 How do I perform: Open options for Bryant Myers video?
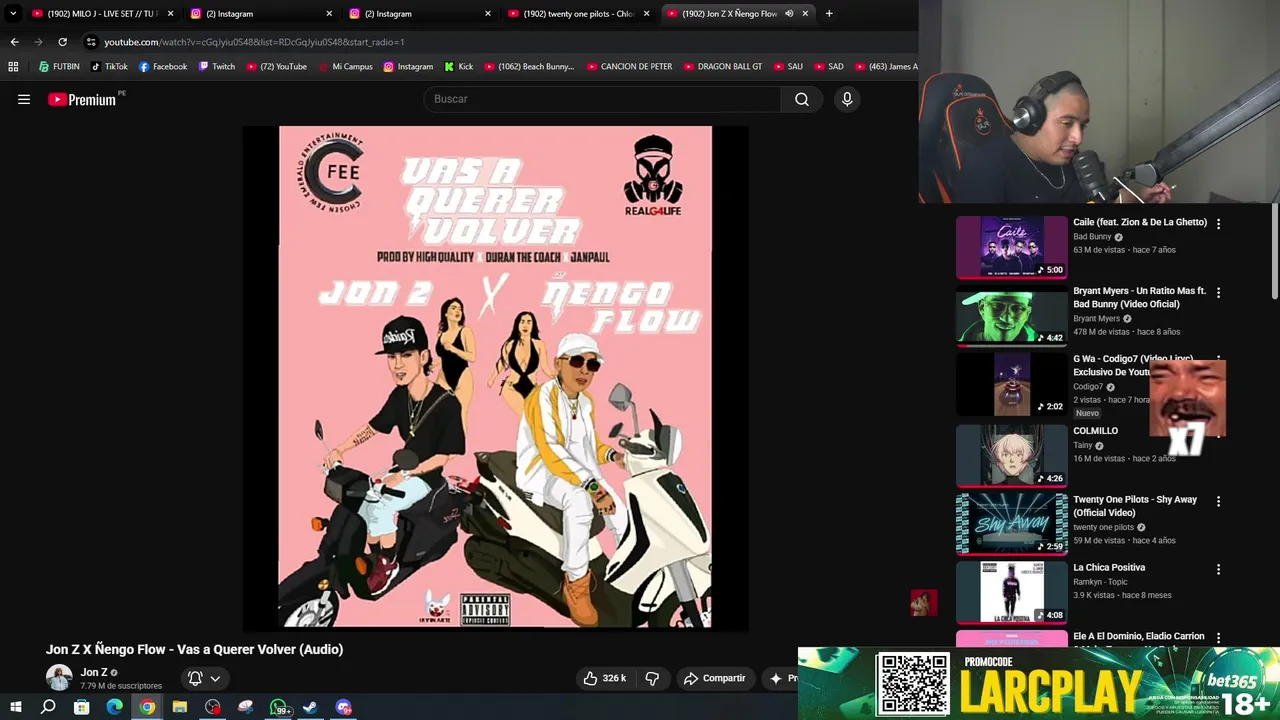(1218, 293)
